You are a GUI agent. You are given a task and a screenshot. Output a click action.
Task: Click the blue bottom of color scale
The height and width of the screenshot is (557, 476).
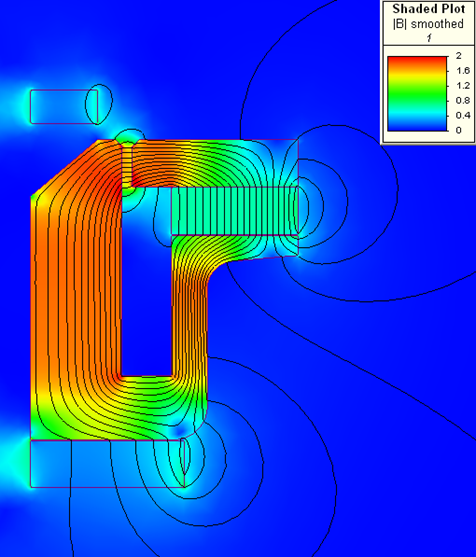[x=417, y=125]
